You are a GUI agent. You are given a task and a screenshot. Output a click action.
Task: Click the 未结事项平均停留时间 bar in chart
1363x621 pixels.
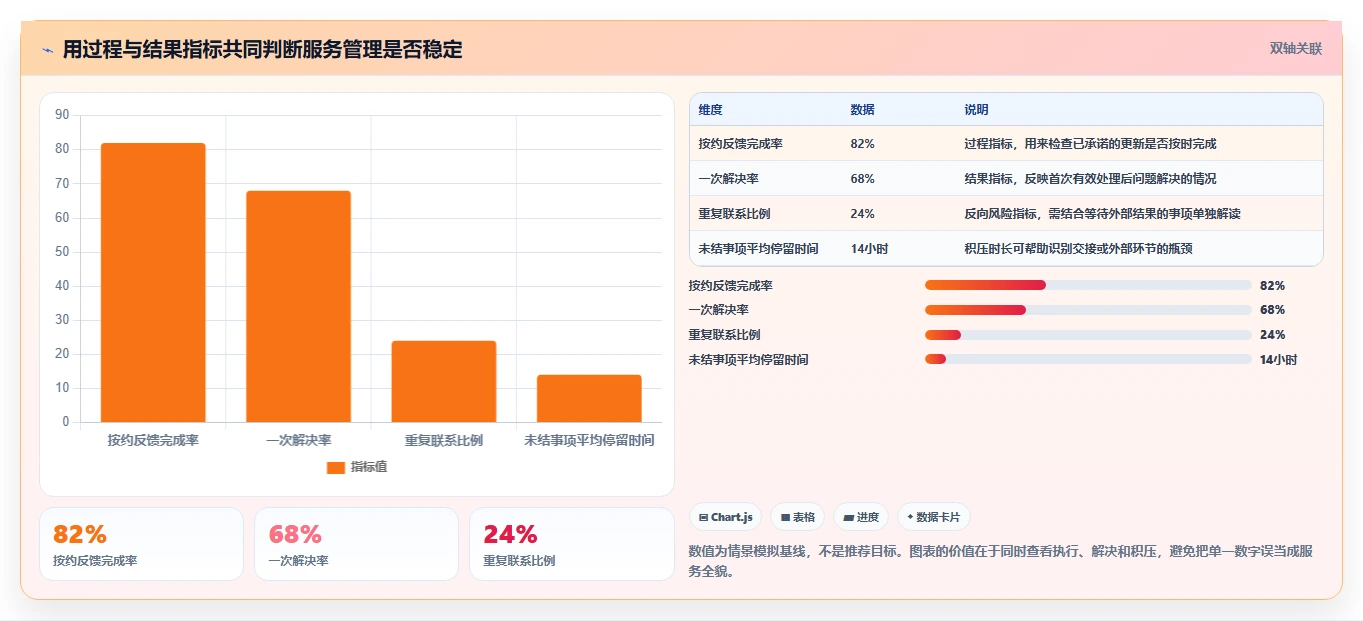(589, 398)
